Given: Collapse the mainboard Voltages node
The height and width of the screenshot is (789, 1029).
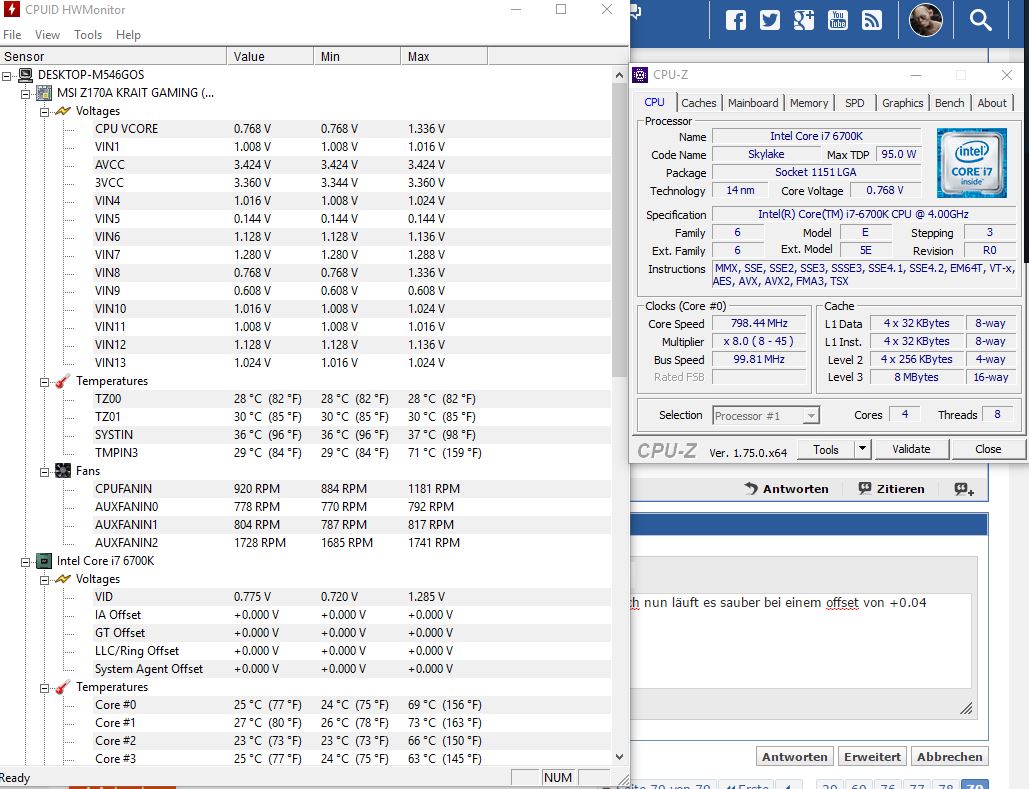Looking at the screenshot, I should 45,112.
